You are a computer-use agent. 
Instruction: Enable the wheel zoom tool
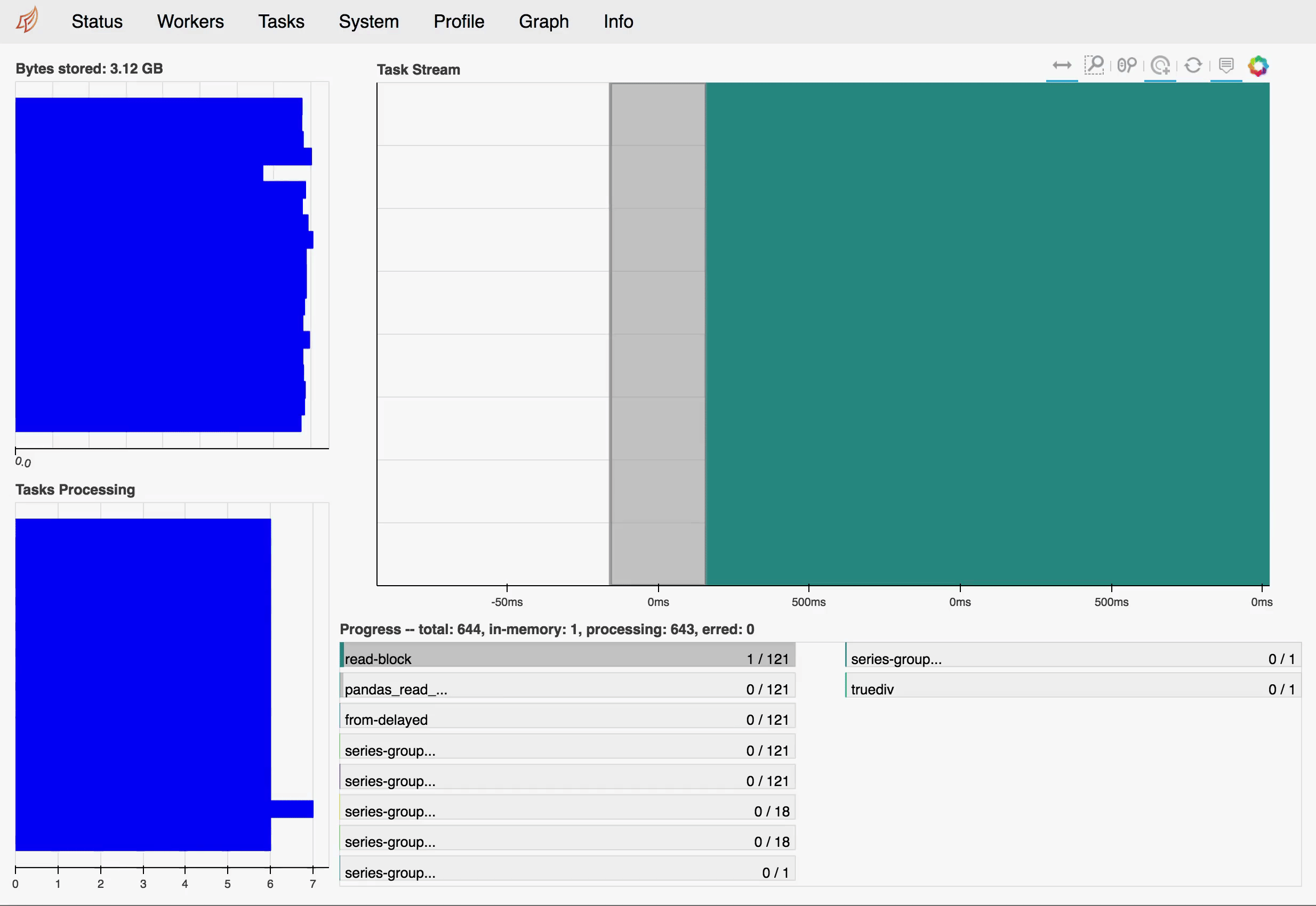tap(1127, 66)
